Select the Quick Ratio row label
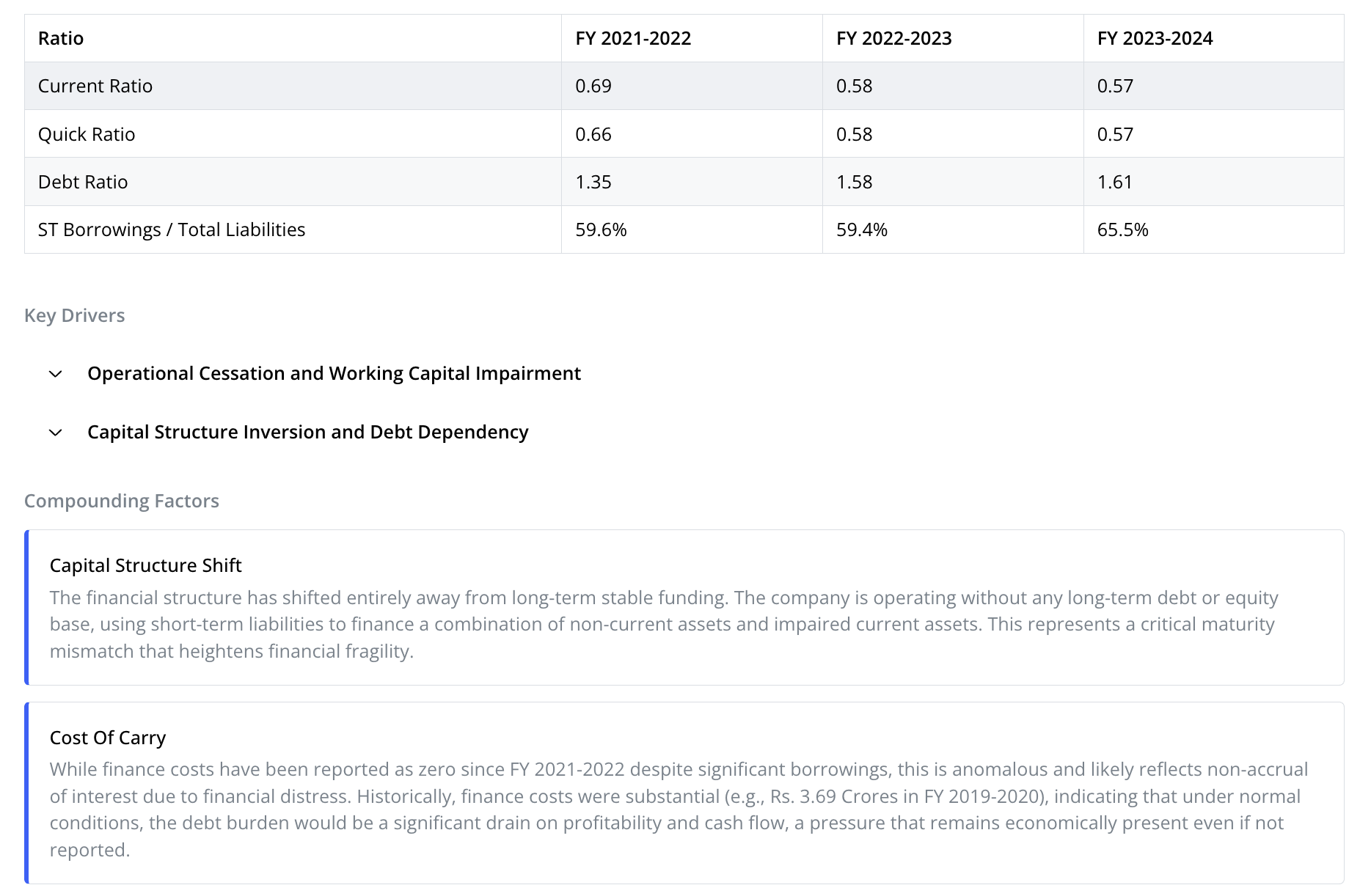 click(x=87, y=134)
